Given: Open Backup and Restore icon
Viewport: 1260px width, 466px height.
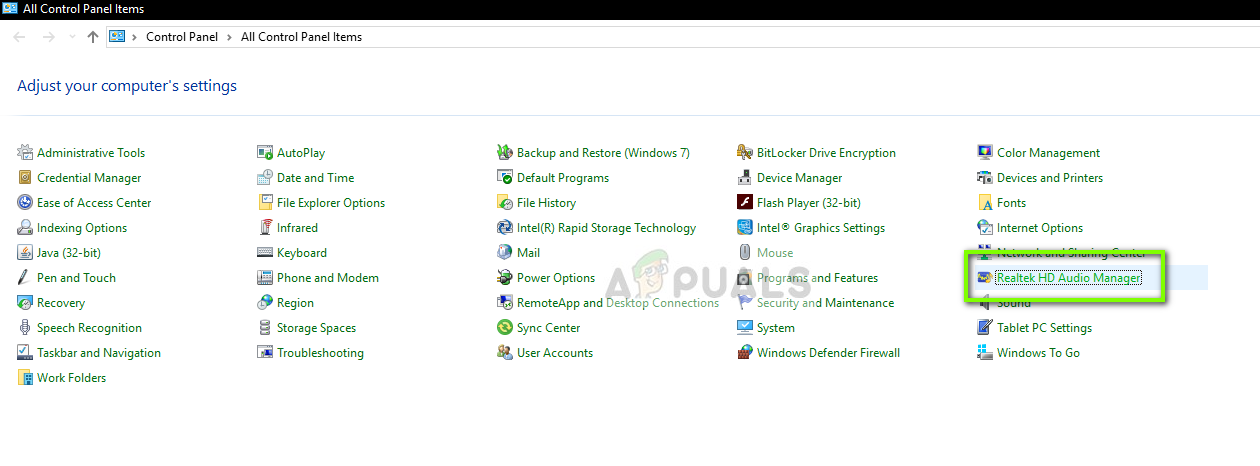Looking at the screenshot, I should pyautogui.click(x=505, y=152).
